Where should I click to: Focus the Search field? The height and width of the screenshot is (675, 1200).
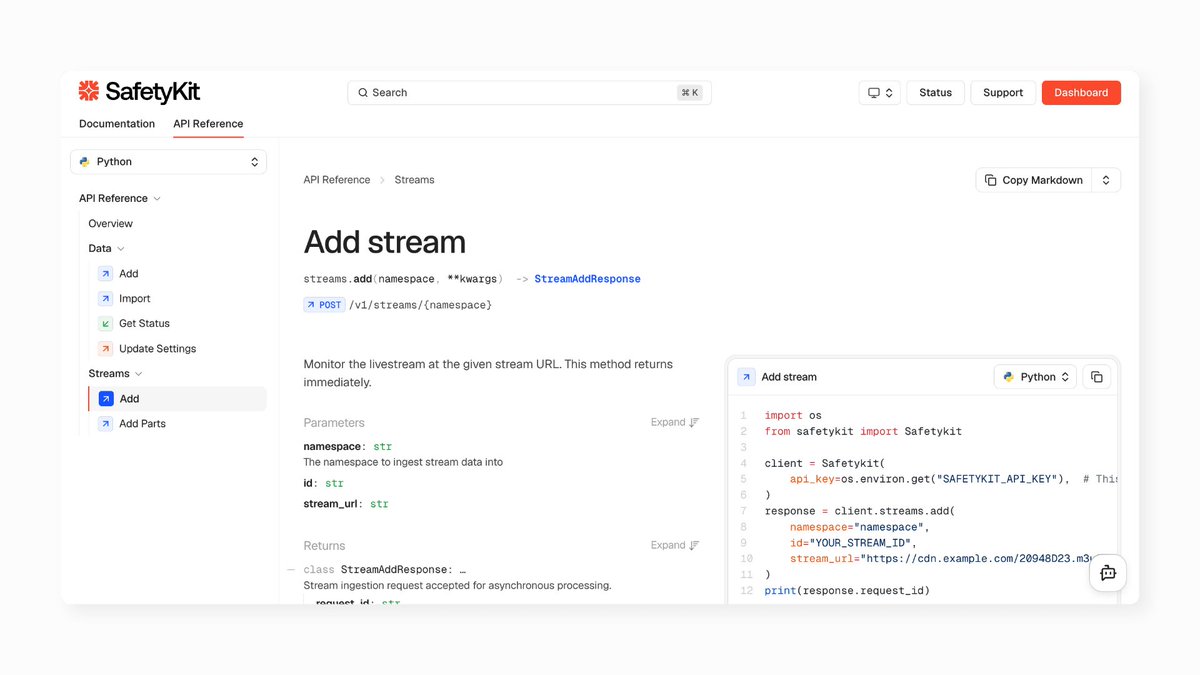tap(529, 93)
